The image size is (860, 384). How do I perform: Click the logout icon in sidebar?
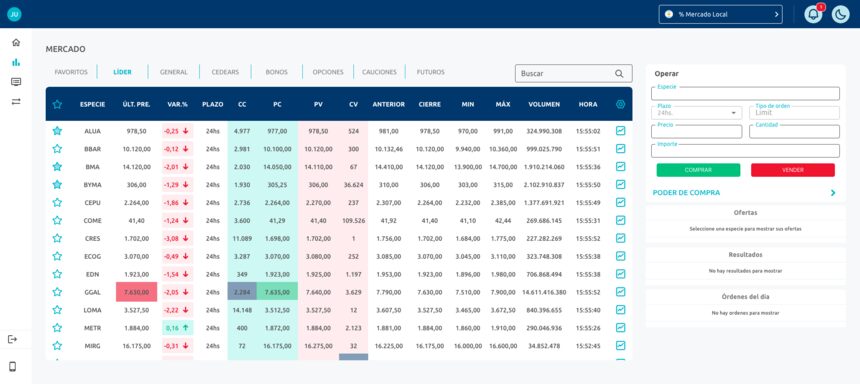(x=13, y=340)
